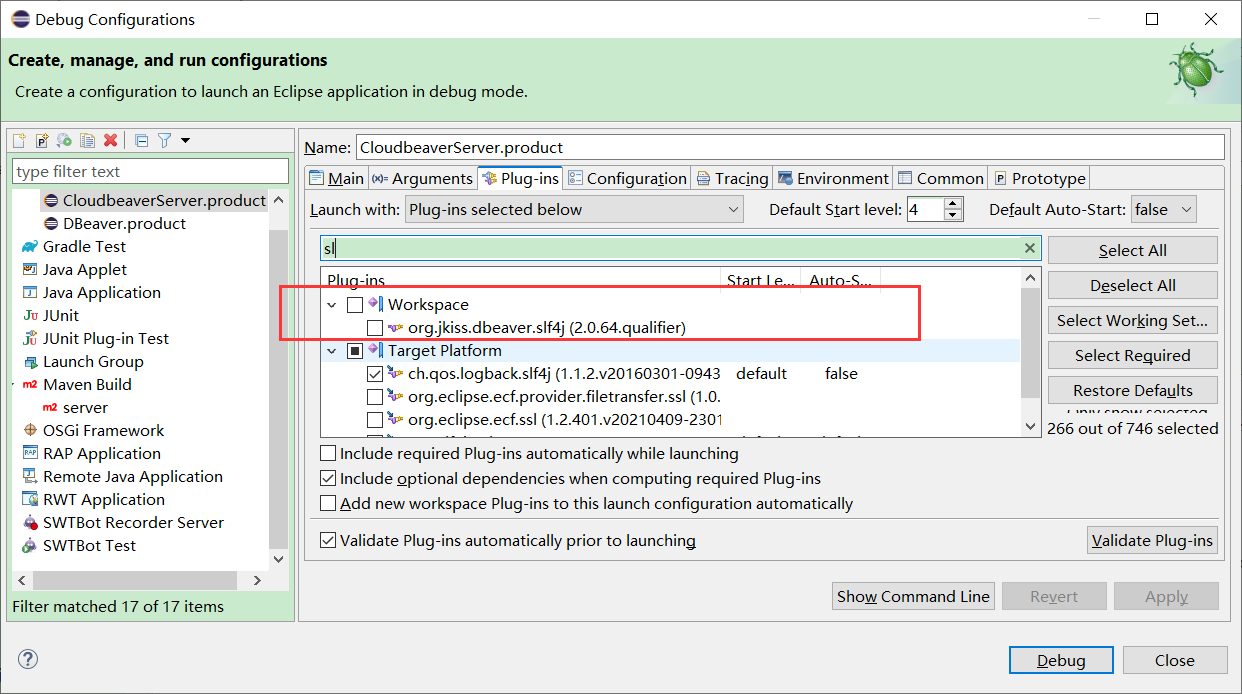Check org.eclipse.ecf.provider.filetransfer.ssl checkbox

[x=375, y=396]
